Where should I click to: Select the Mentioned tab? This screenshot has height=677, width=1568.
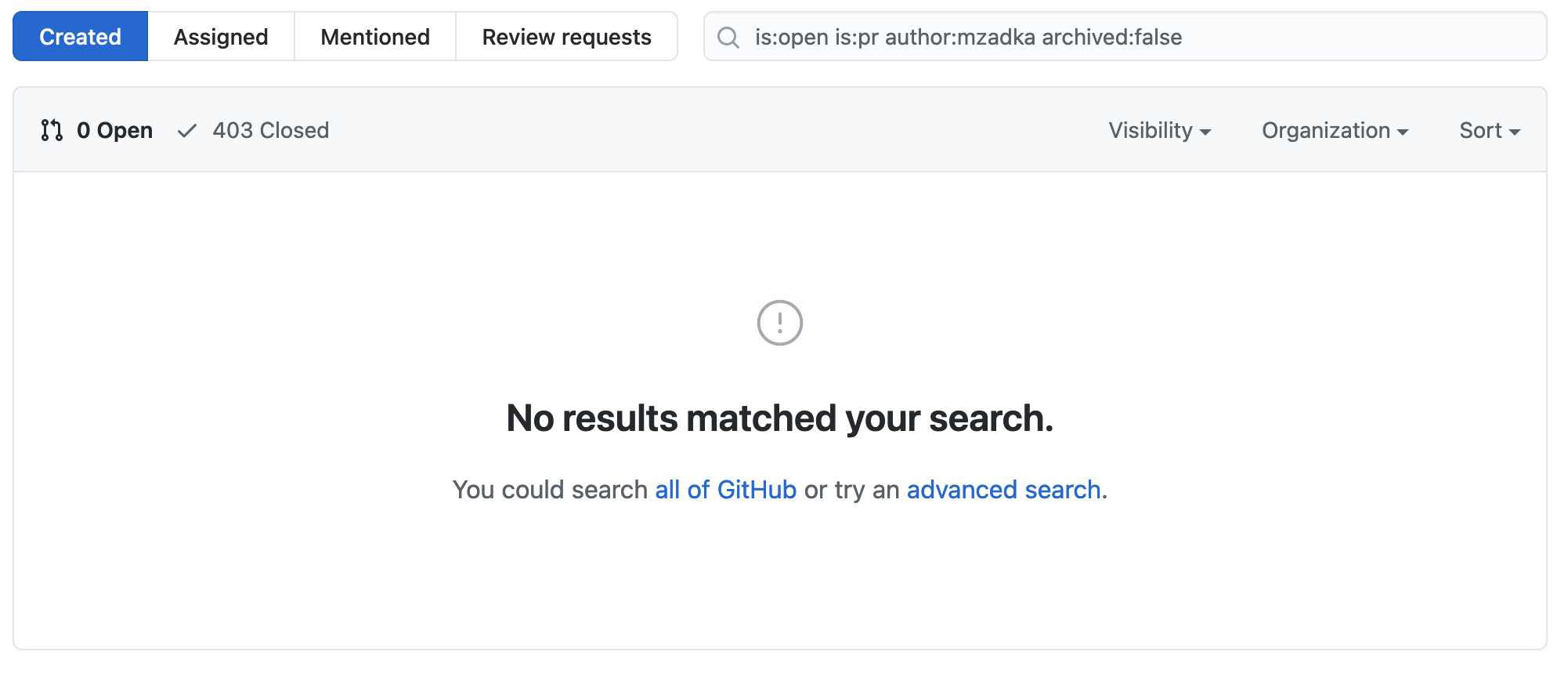(375, 37)
